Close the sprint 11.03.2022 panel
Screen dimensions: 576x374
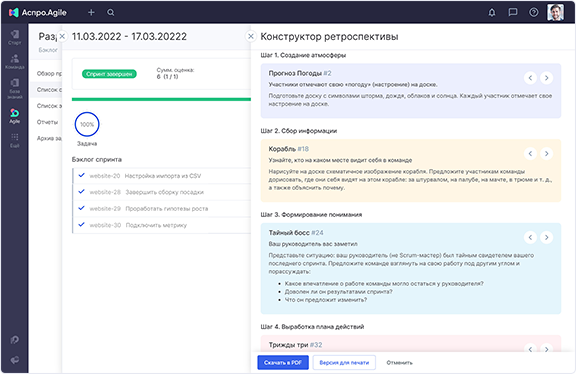[62, 36]
